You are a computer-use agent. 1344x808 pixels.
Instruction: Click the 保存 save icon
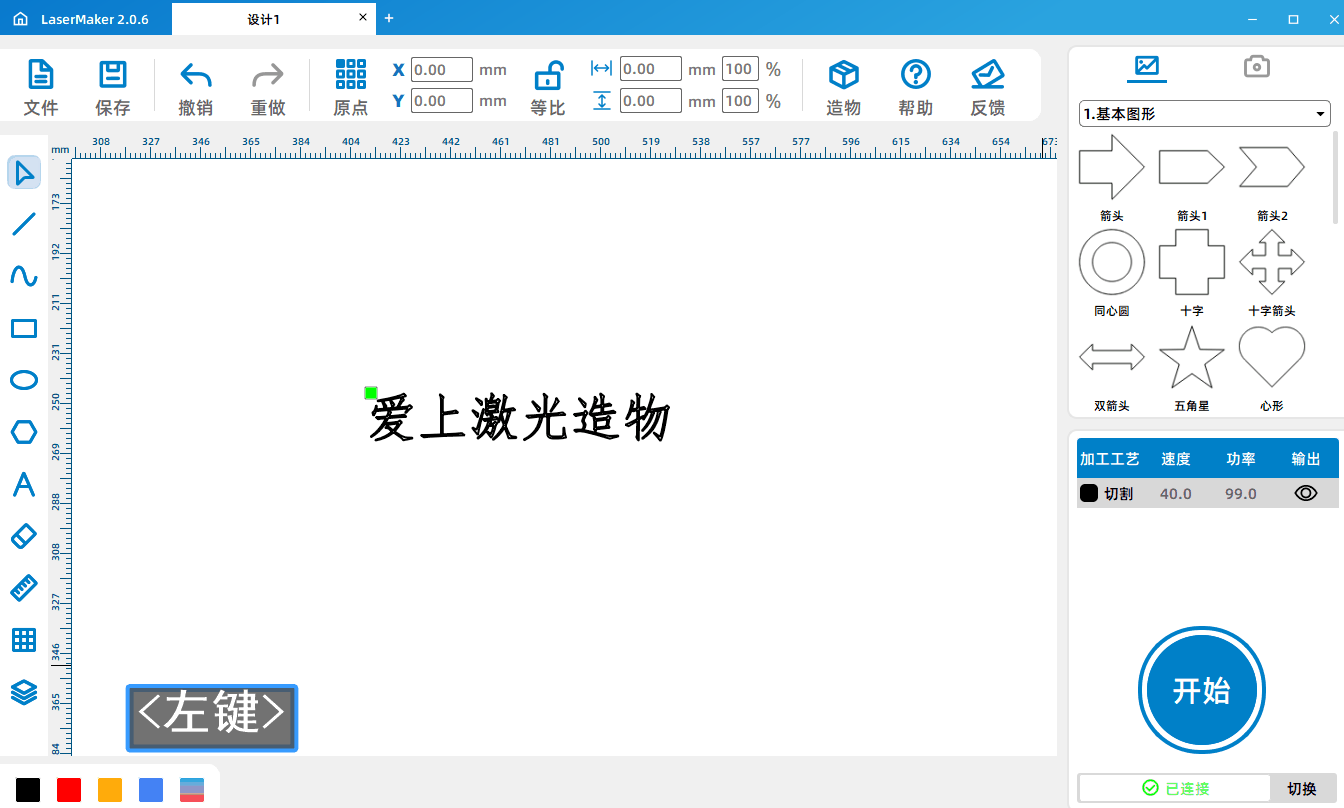click(x=112, y=87)
